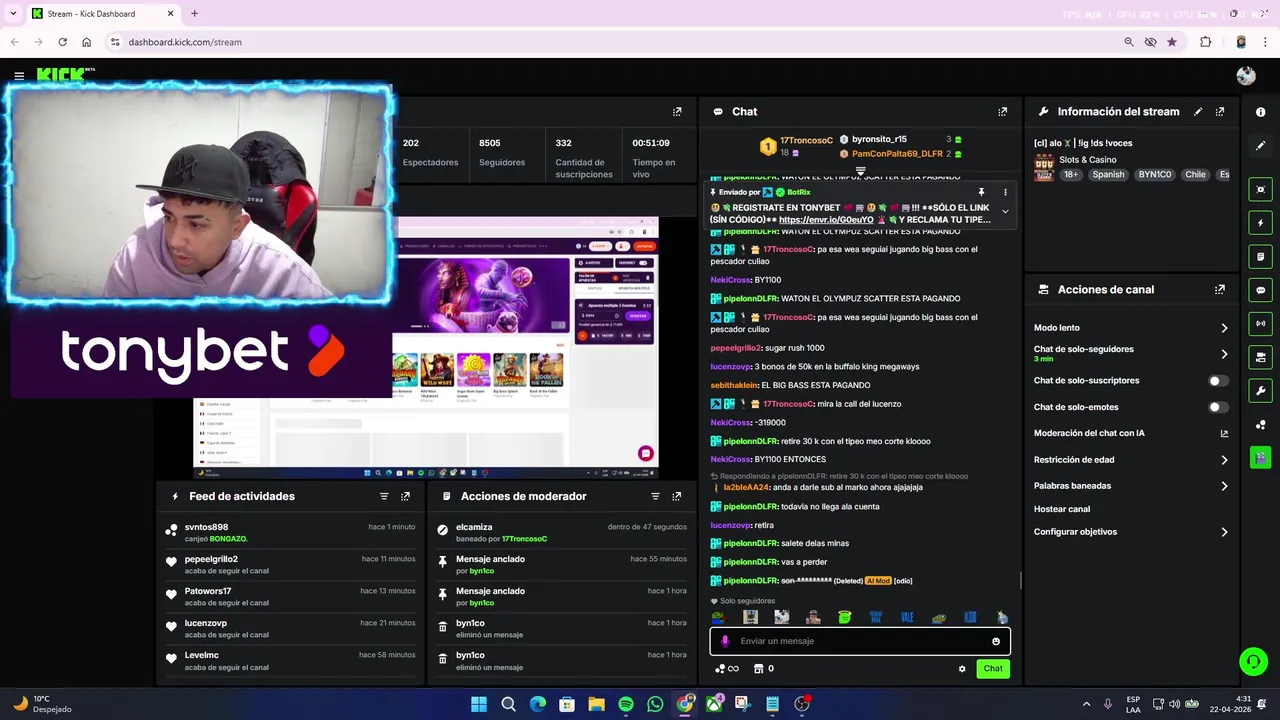Reload the page in browser
The height and width of the screenshot is (720, 1280).
pyautogui.click(x=62, y=42)
